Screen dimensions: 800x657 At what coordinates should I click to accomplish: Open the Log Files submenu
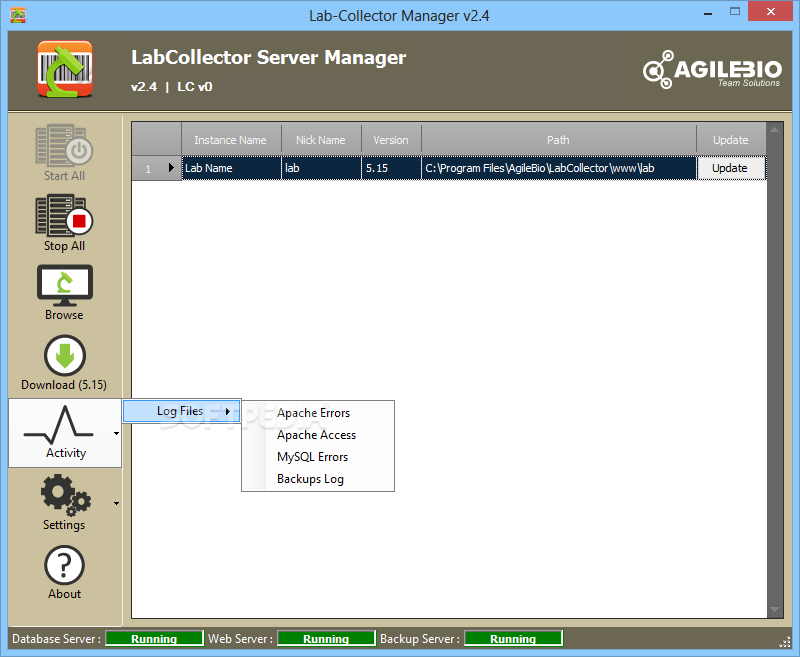(x=181, y=411)
